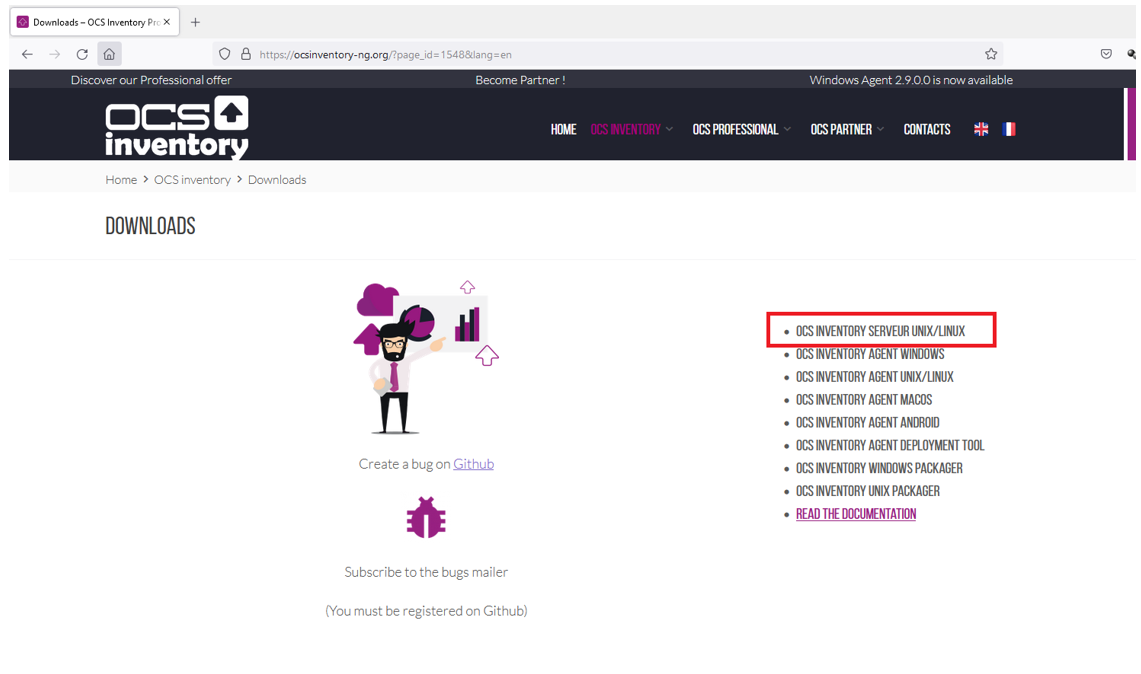This screenshot has width=1141, height=674.
Task: Close the Downloads – OCS Inventory tab
Action: (167, 22)
